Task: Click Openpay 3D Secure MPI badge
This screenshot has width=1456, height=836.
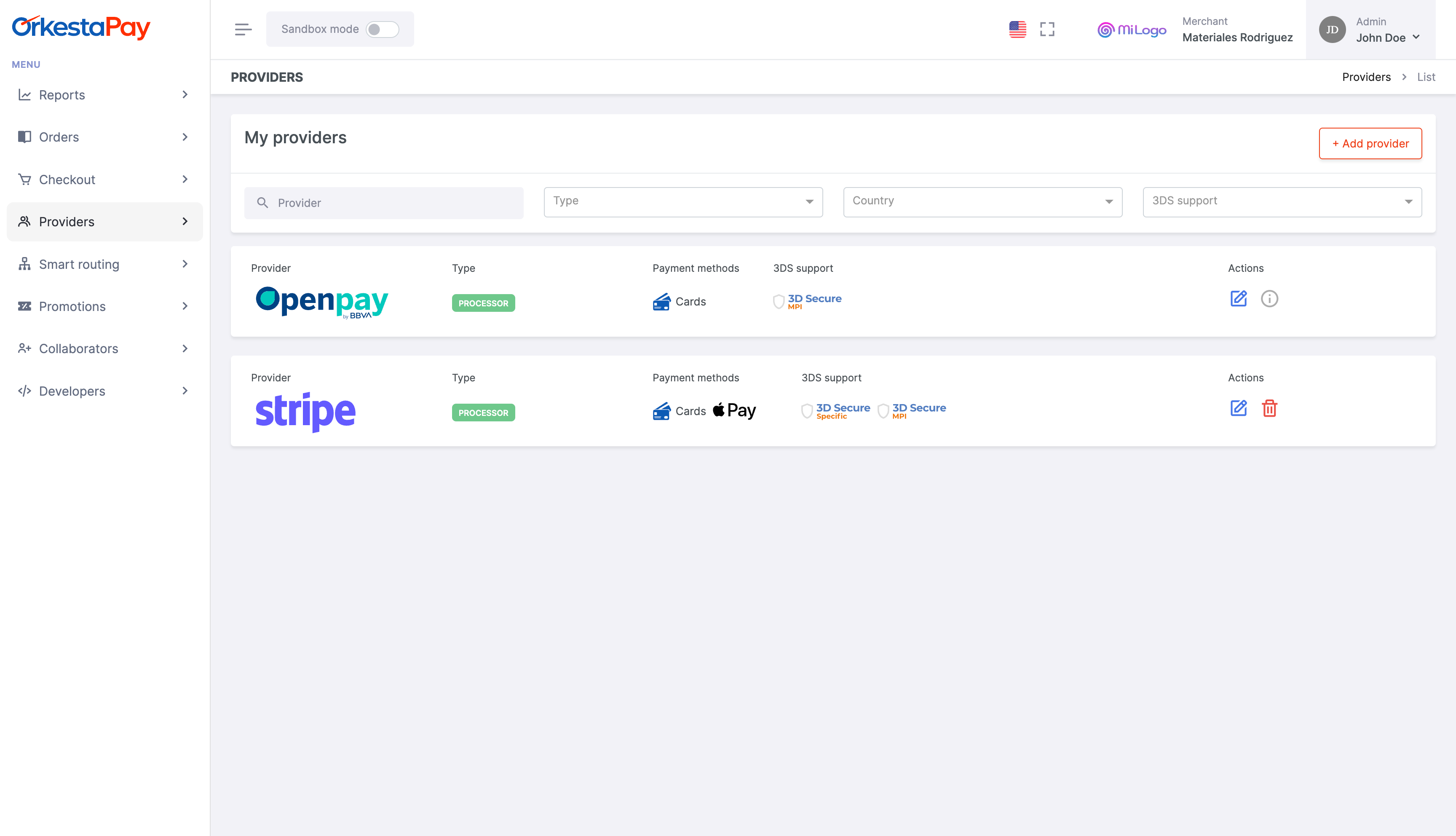Action: (x=807, y=301)
